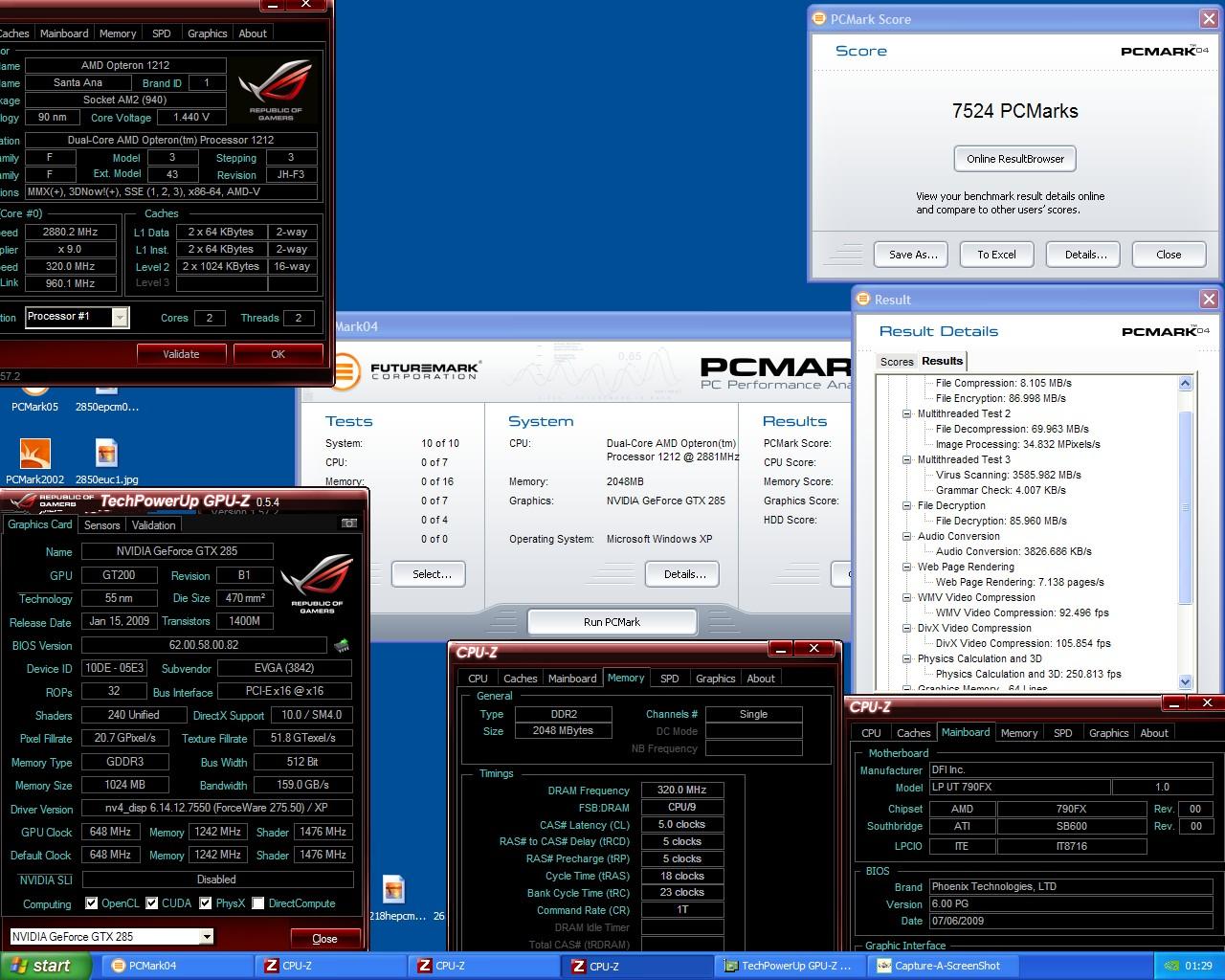The image size is (1225, 980).
Task: Click the system tray NVIDIA icon
Action: tap(1171, 966)
